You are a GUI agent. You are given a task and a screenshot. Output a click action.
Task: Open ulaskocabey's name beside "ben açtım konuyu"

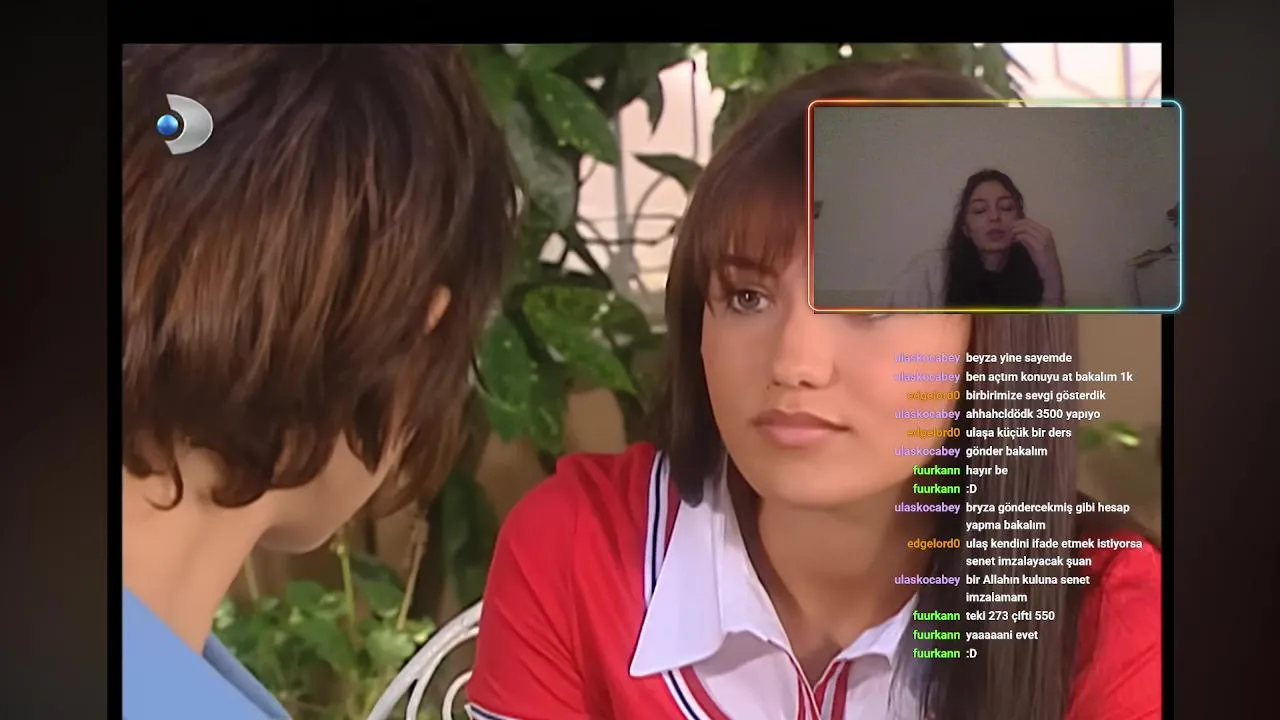click(927, 377)
